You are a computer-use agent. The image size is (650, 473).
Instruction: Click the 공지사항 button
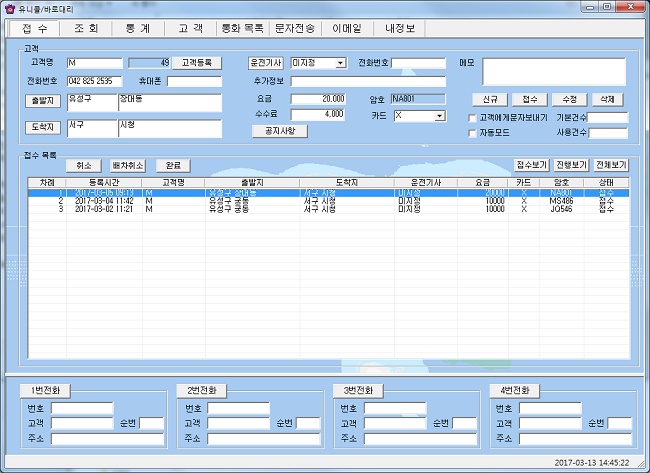point(273,131)
